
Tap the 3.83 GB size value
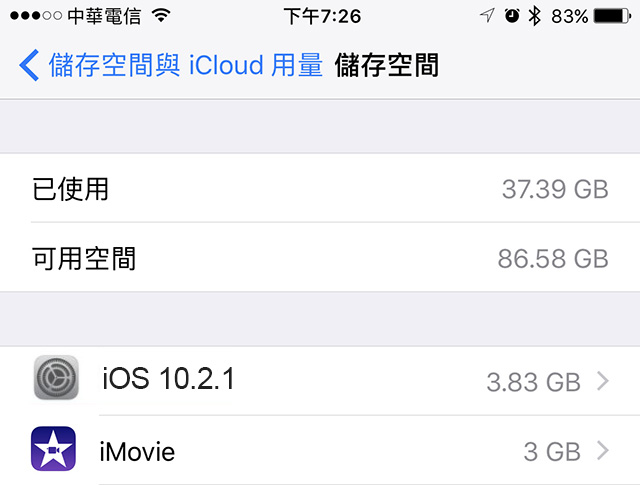[533, 382]
